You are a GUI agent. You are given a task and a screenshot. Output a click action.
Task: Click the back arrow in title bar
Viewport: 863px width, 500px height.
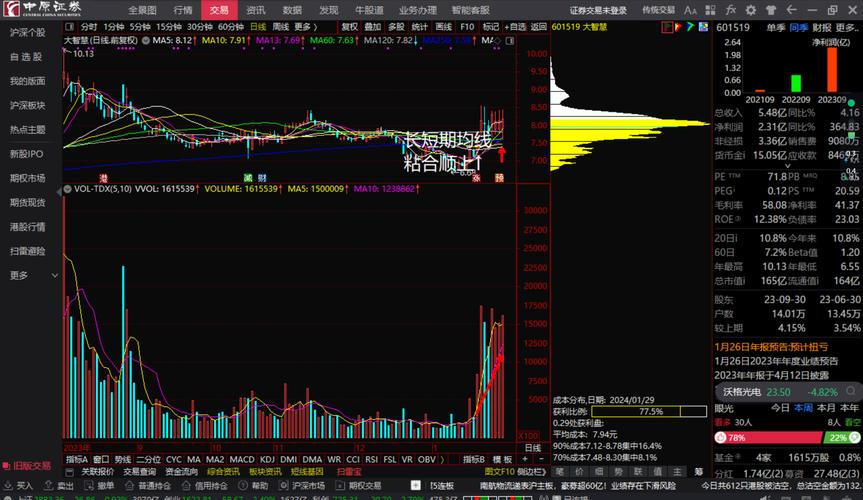[x=791, y=10]
